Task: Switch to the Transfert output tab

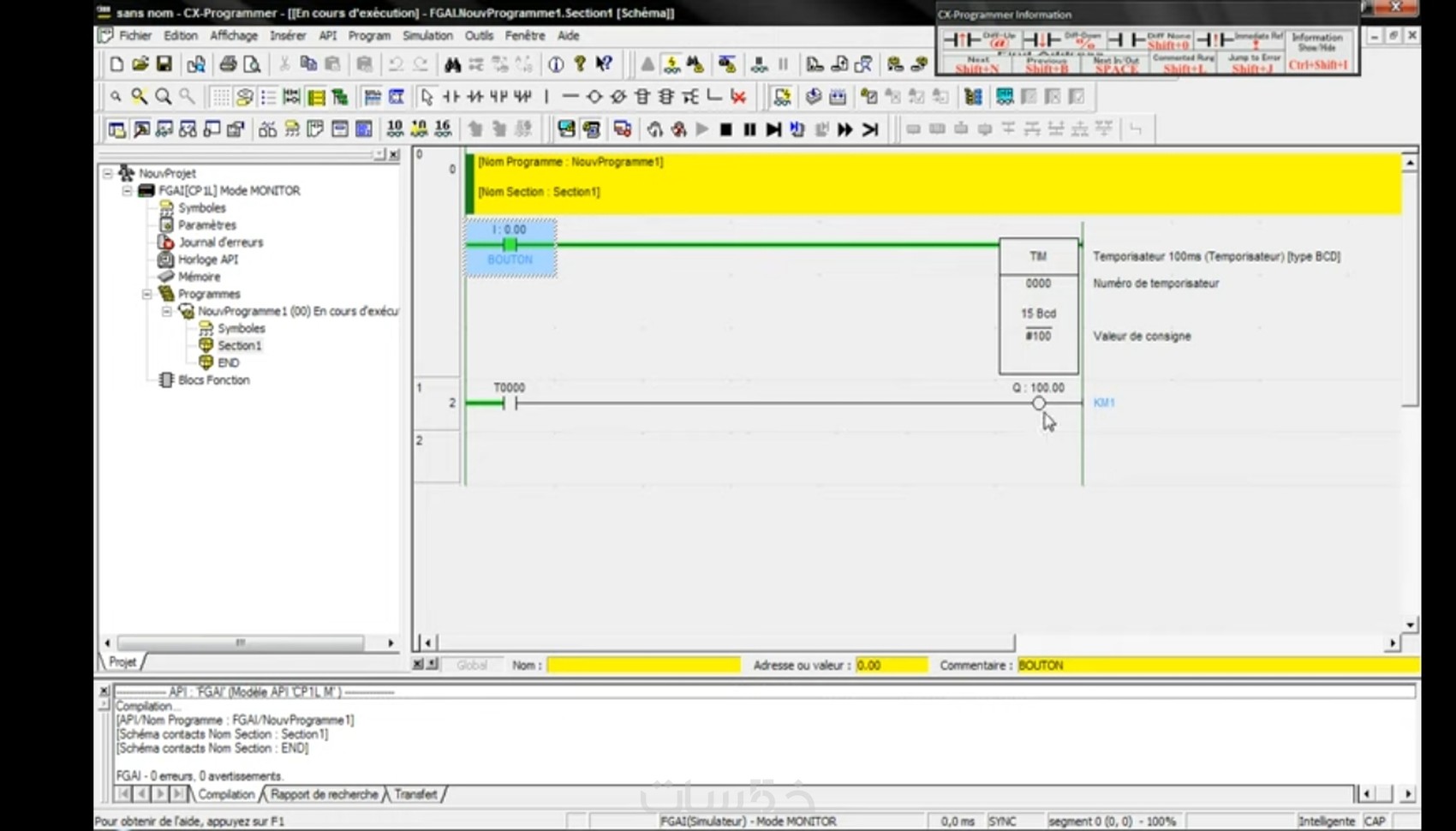Action: 415,794
